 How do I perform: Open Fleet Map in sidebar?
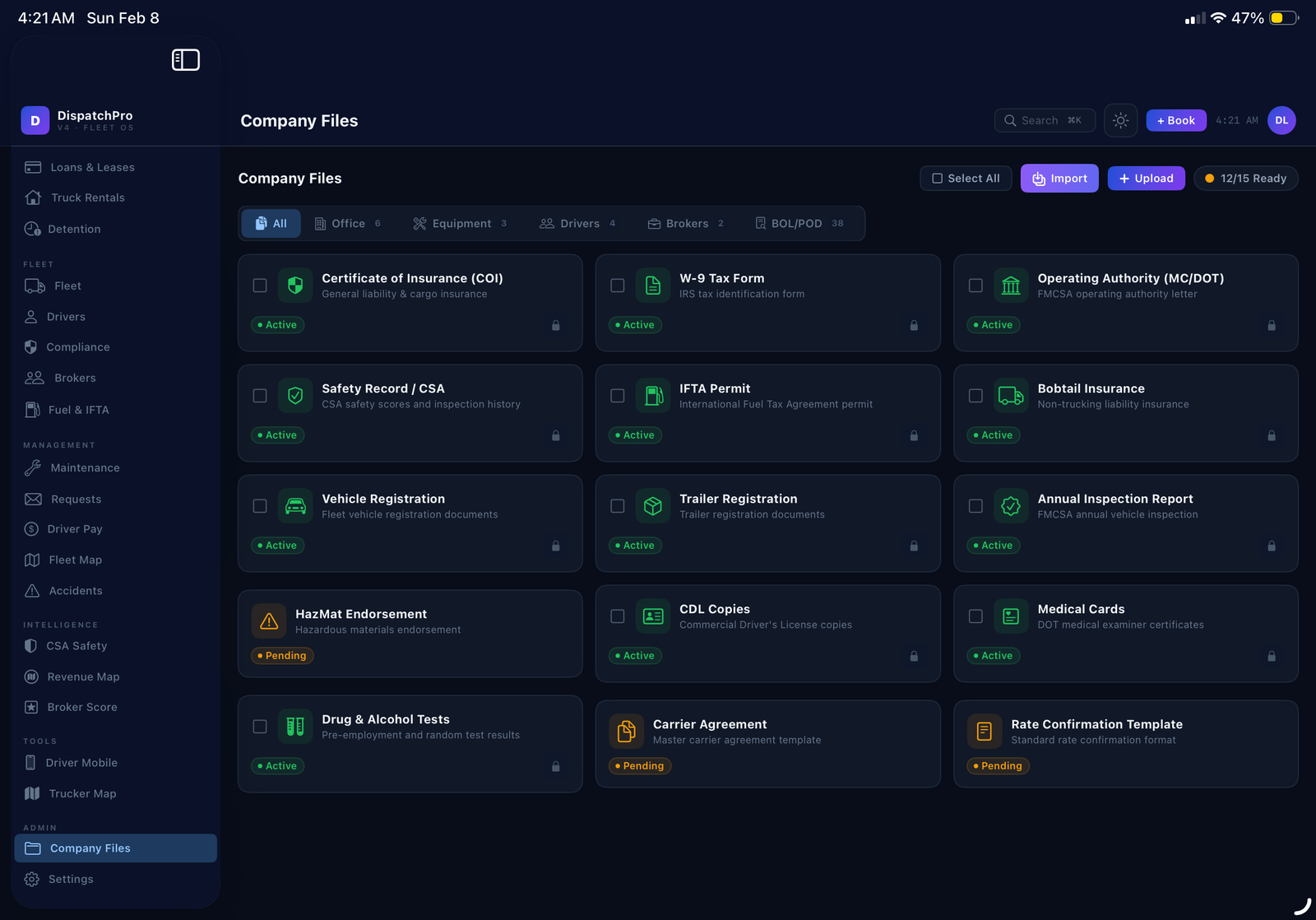(75, 560)
